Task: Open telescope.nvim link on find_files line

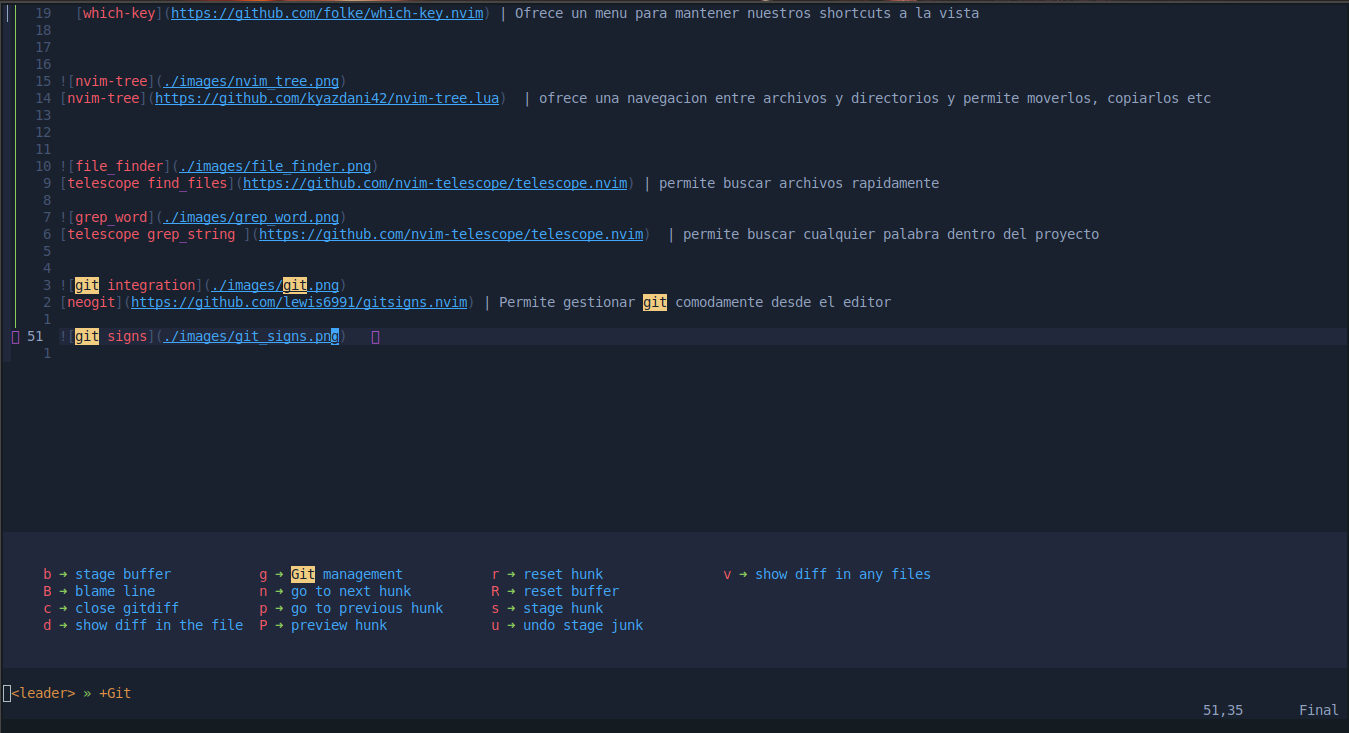Action: 435,183
